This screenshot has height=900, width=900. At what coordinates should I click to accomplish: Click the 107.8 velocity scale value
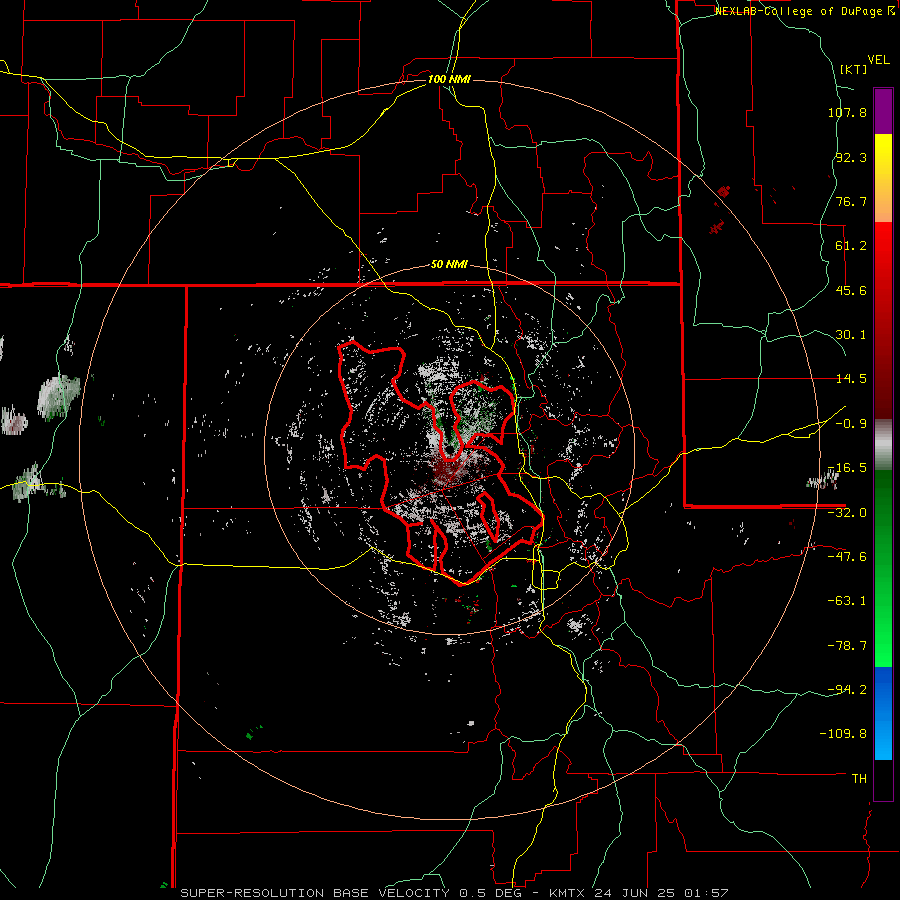coord(847,112)
